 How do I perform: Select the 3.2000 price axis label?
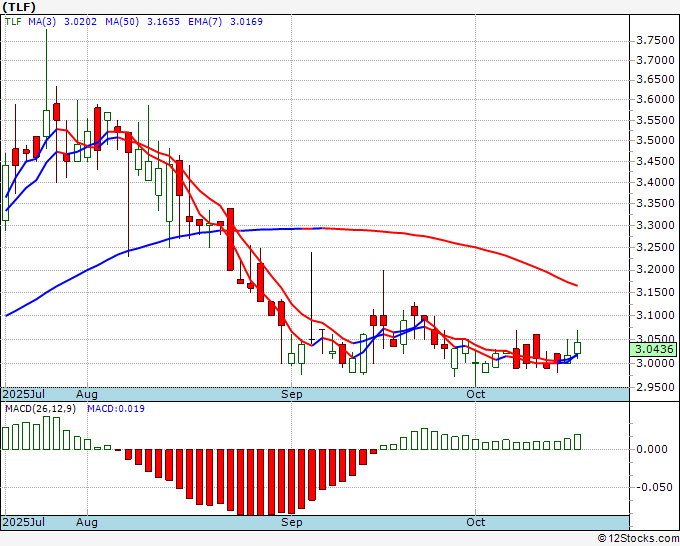[x=655, y=270]
